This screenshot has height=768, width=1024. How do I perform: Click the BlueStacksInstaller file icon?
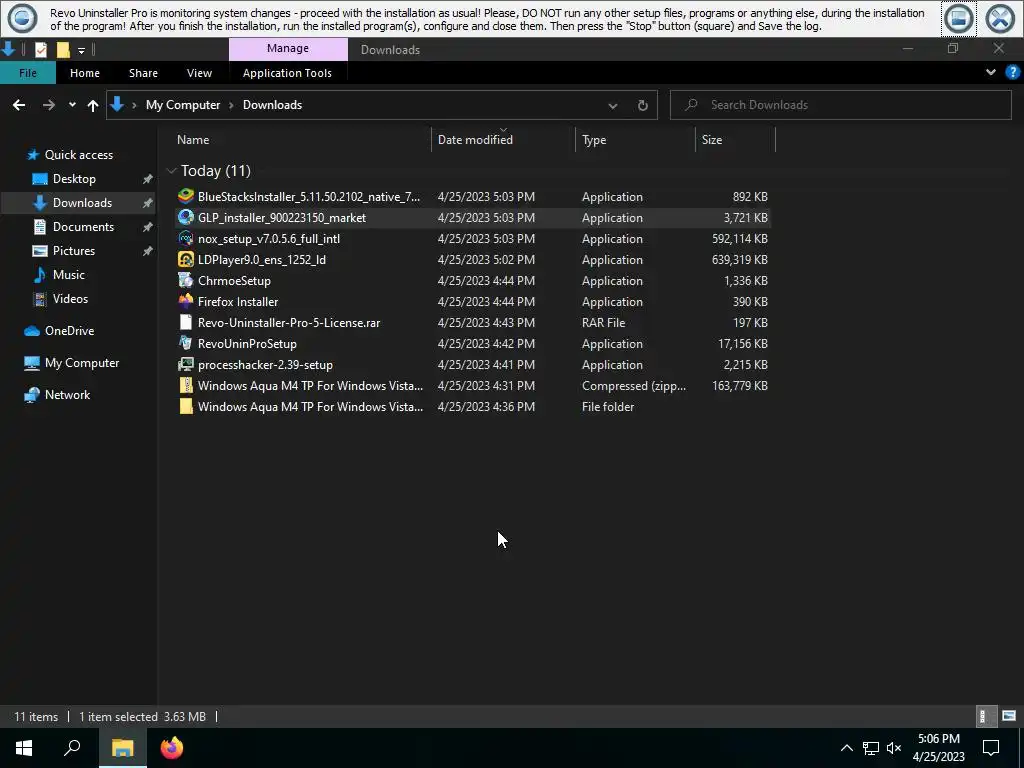click(186, 196)
